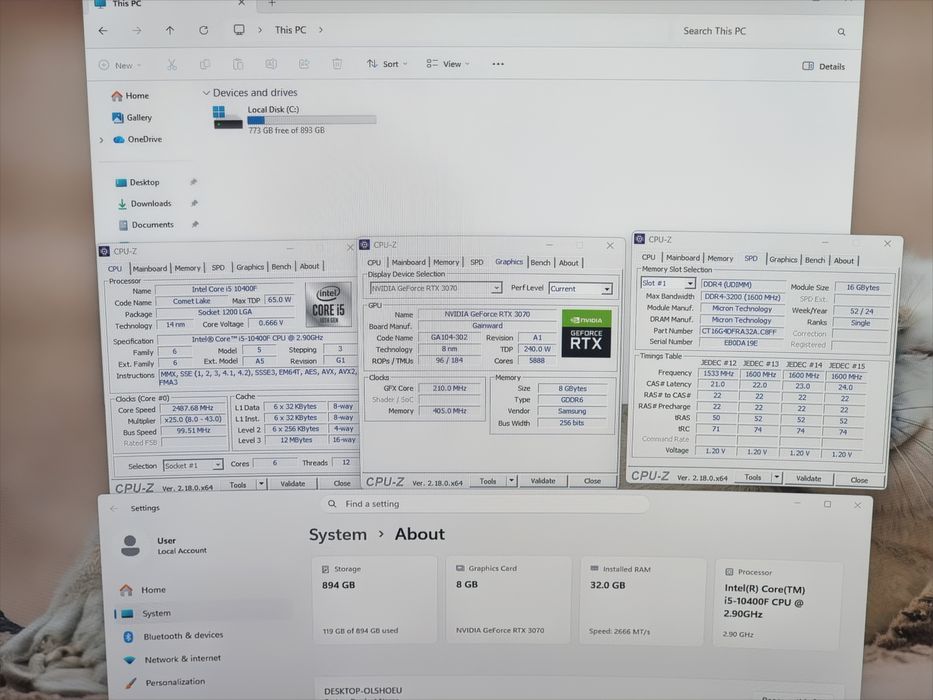Open the Storage 894 GB card

coord(375,600)
